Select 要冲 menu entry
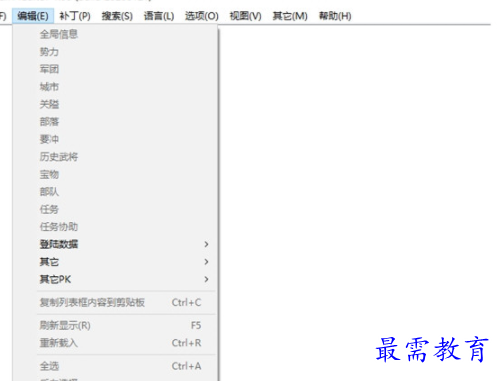This screenshot has width=497, height=381. [x=115, y=139]
